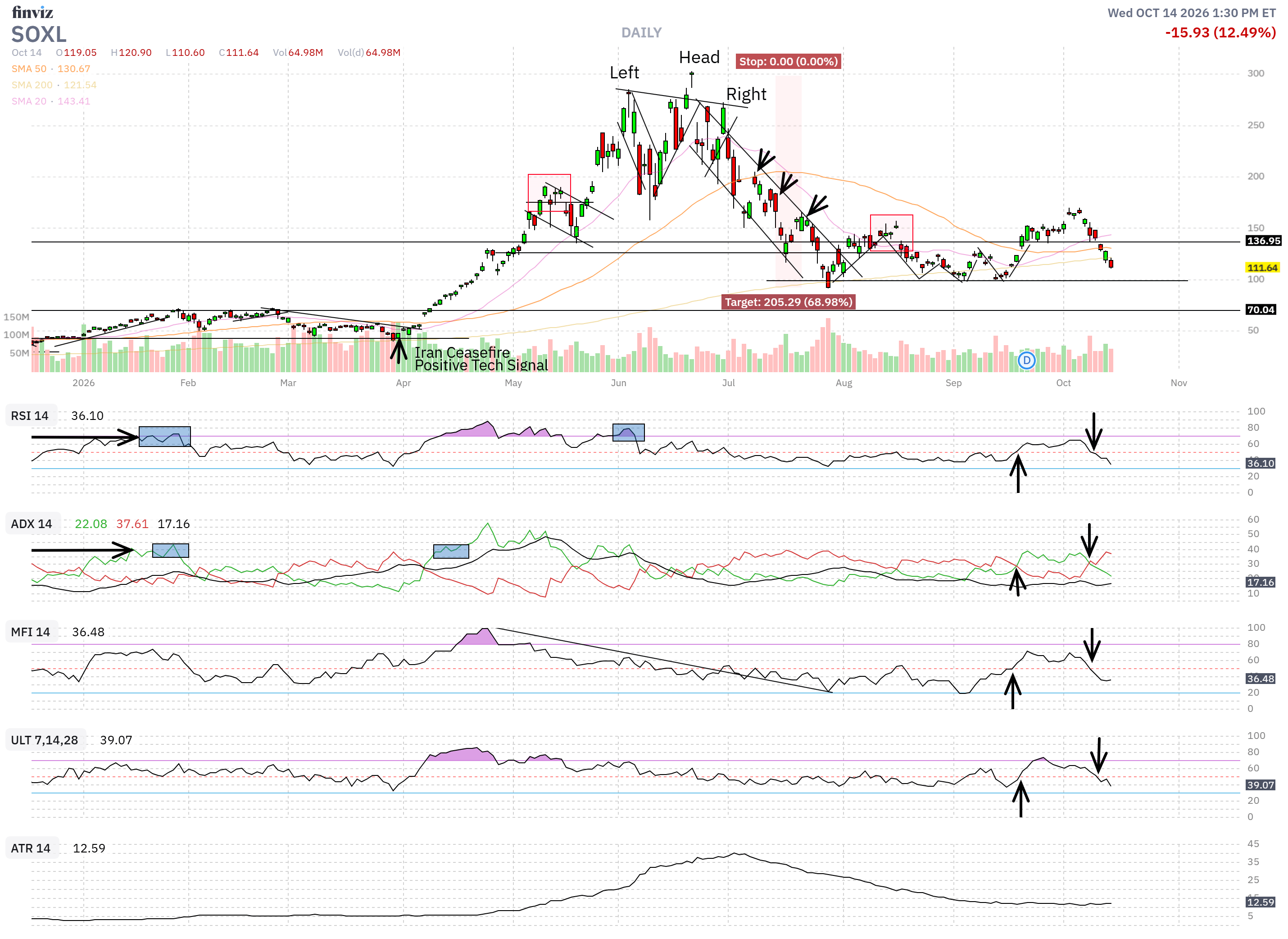Click the blue dividend D marker
1288x939 pixels.
pos(1026,360)
